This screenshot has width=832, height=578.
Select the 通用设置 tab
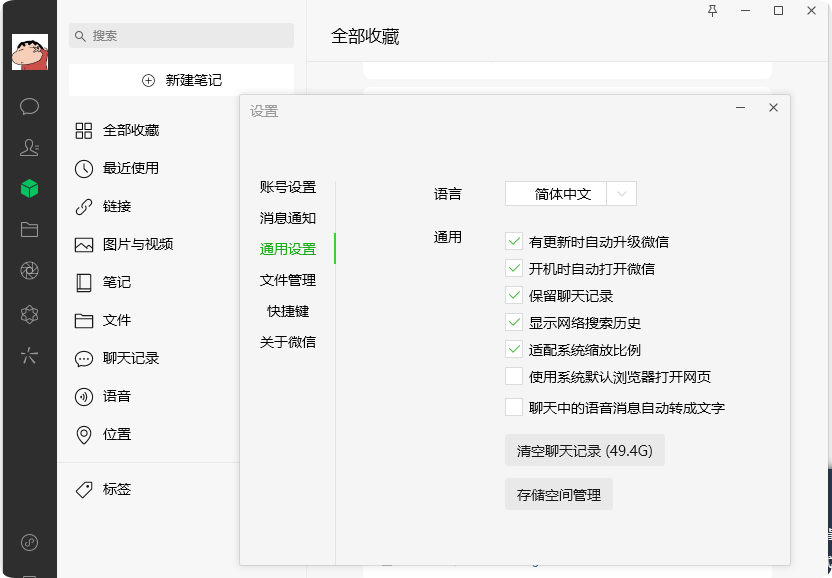pyautogui.click(x=288, y=249)
